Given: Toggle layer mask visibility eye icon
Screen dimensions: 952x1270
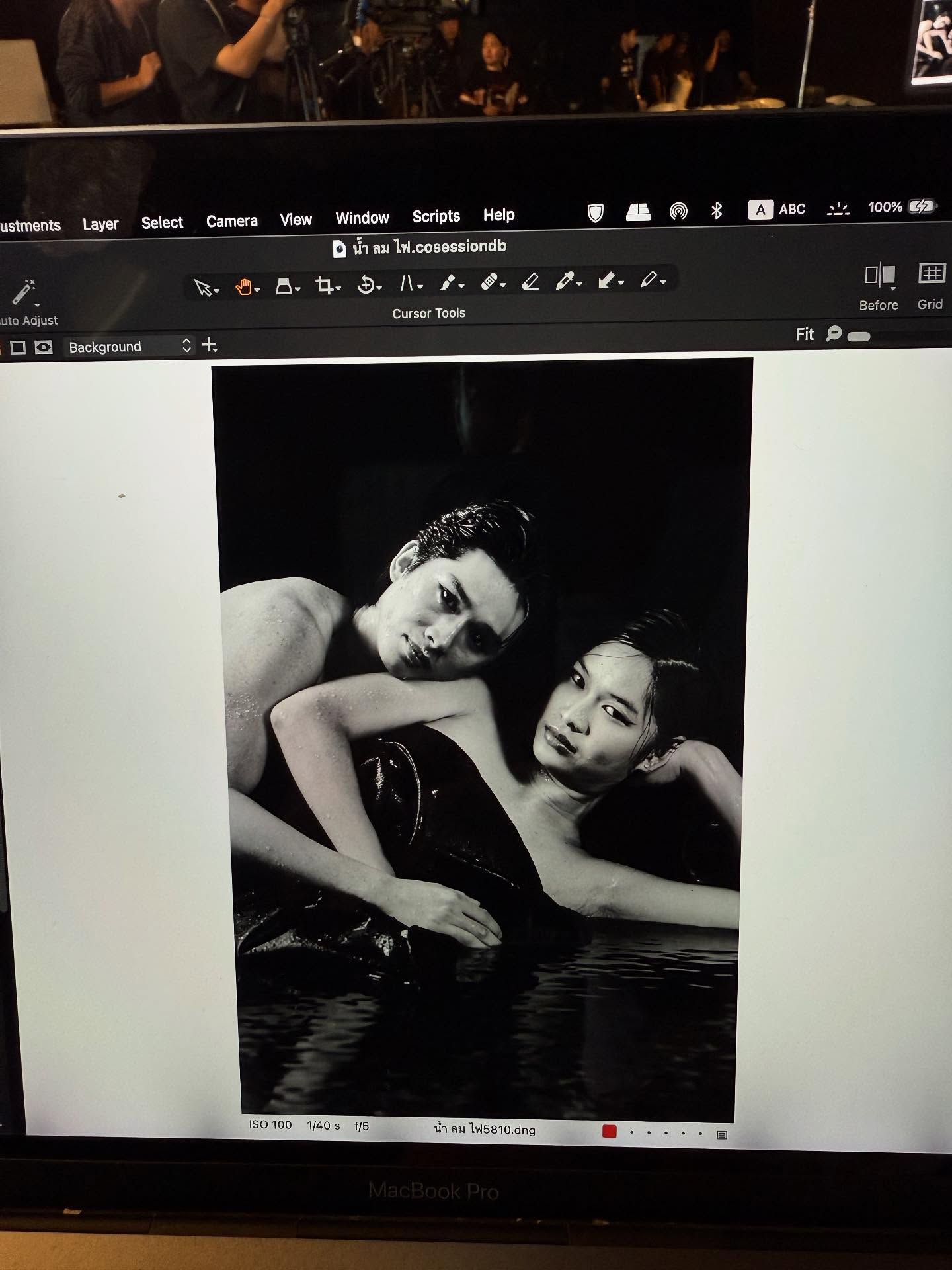Looking at the screenshot, I should tap(44, 347).
